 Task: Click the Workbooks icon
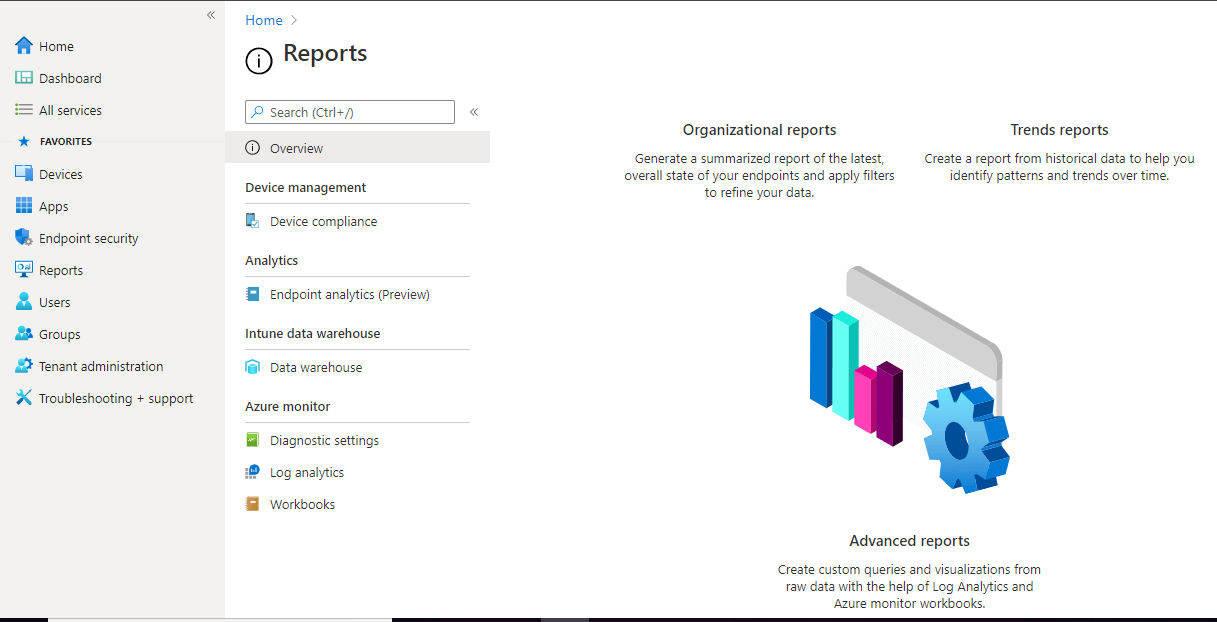(x=253, y=504)
